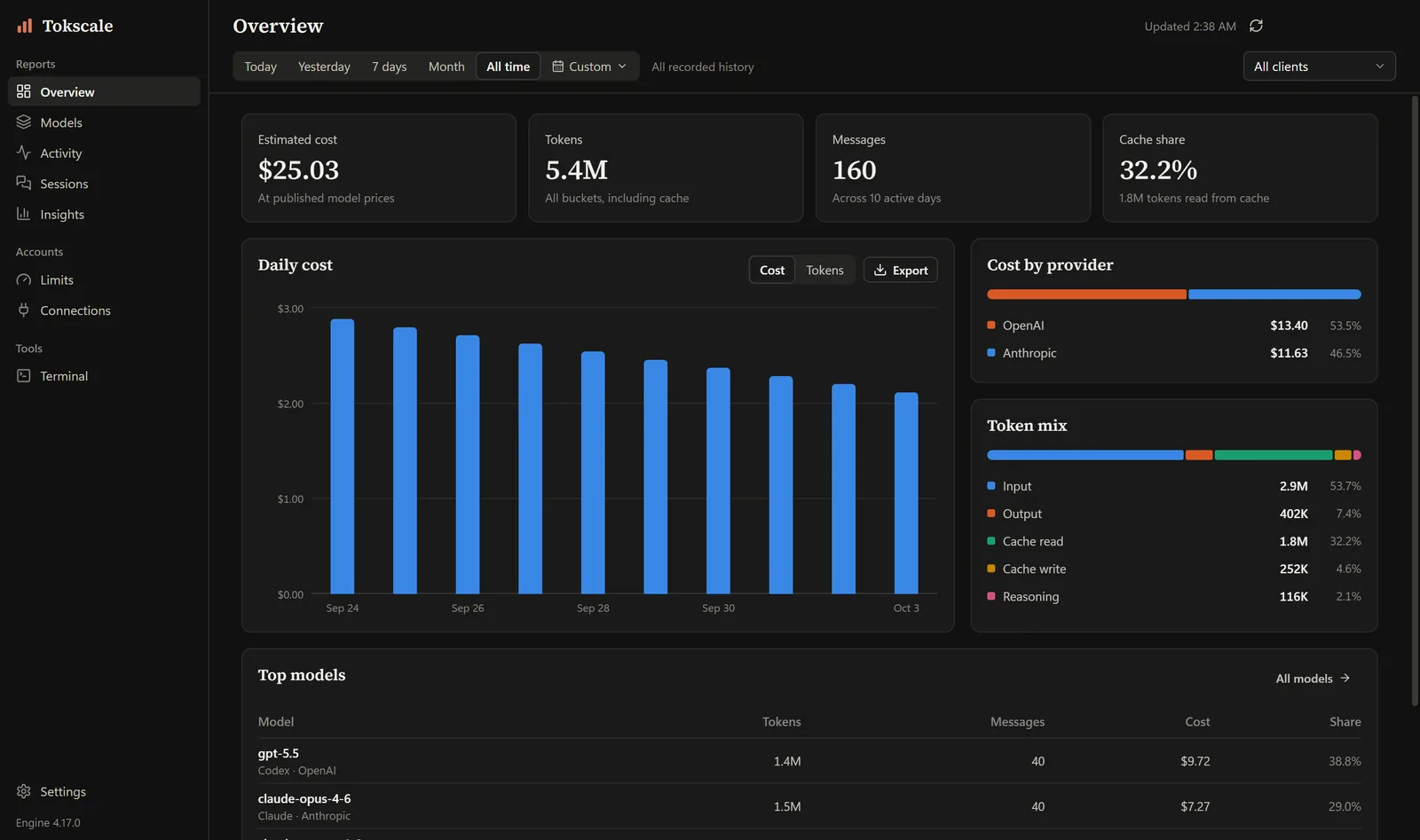Click the Cache share 32.2% value
1420x840 pixels.
[1158, 169]
